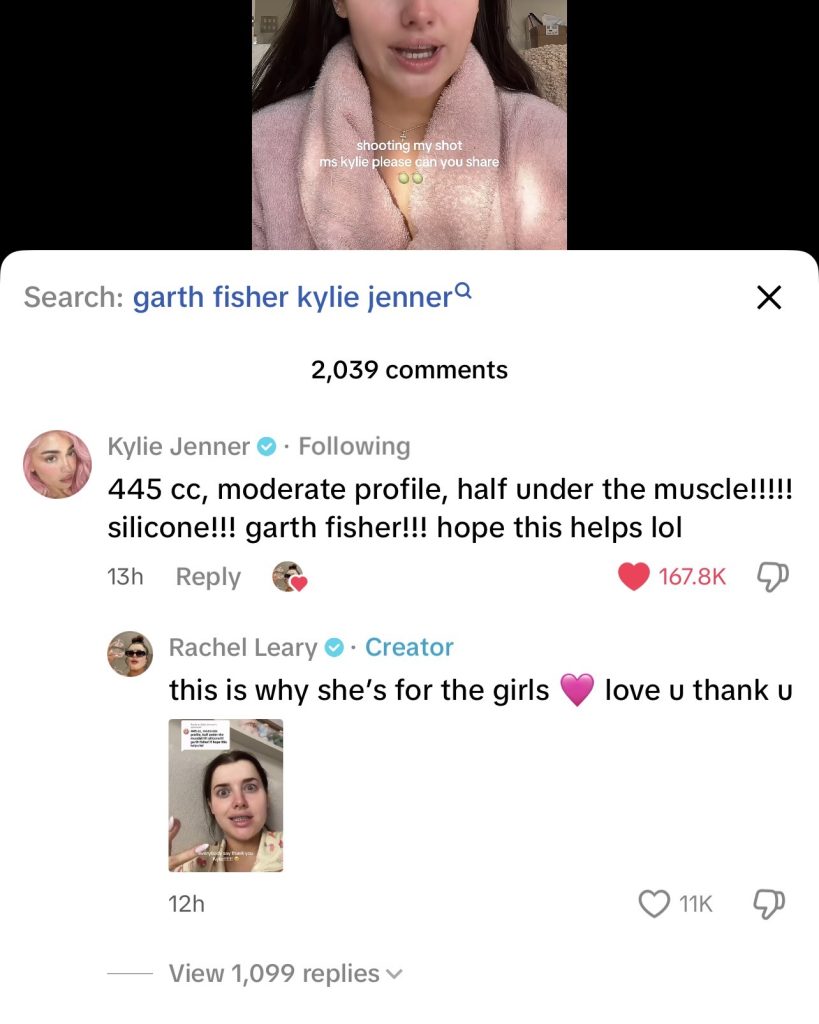Open the Rachel Leary username link
This screenshot has height=1024, width=819.
(242, 648)
